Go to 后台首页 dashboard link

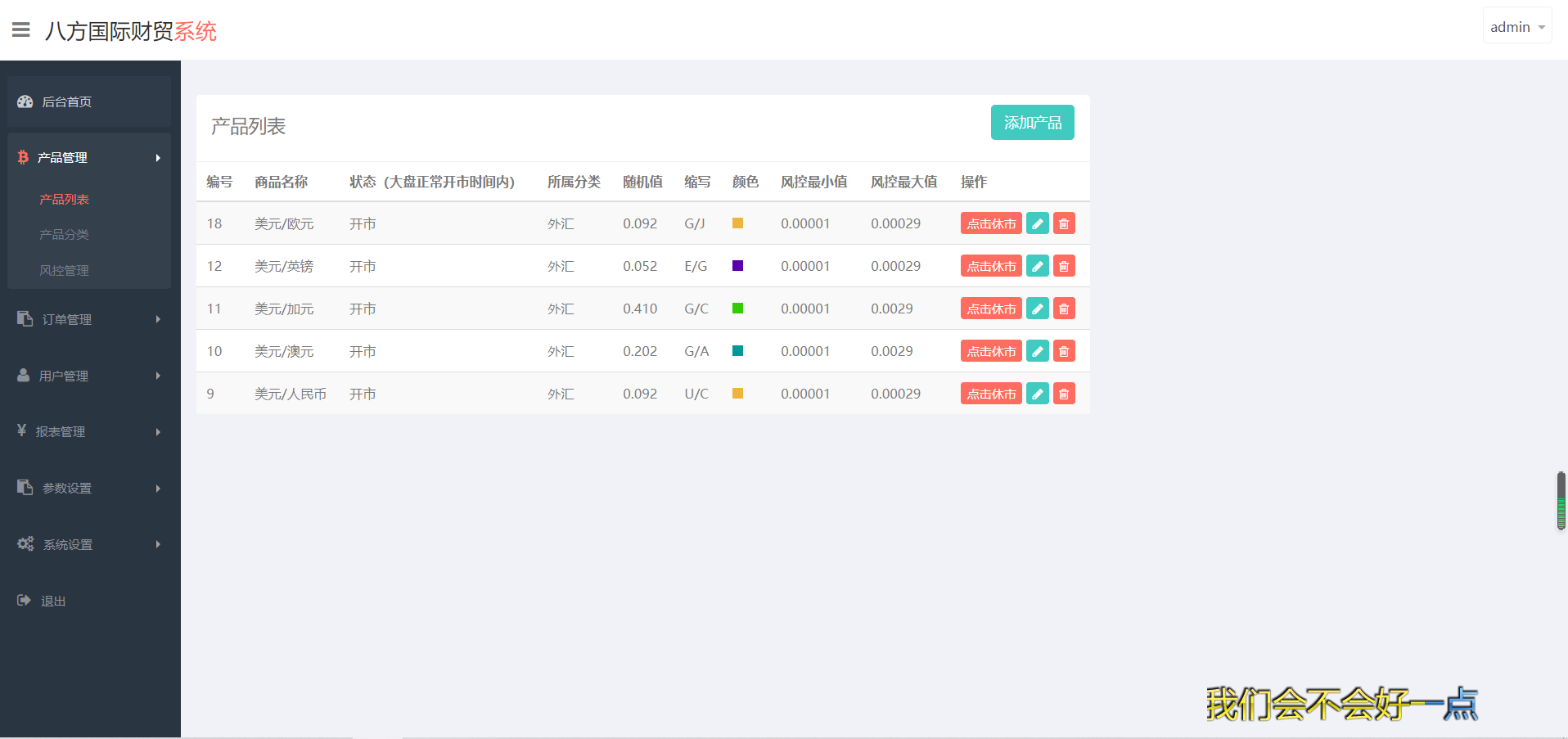tap(66, 101)
